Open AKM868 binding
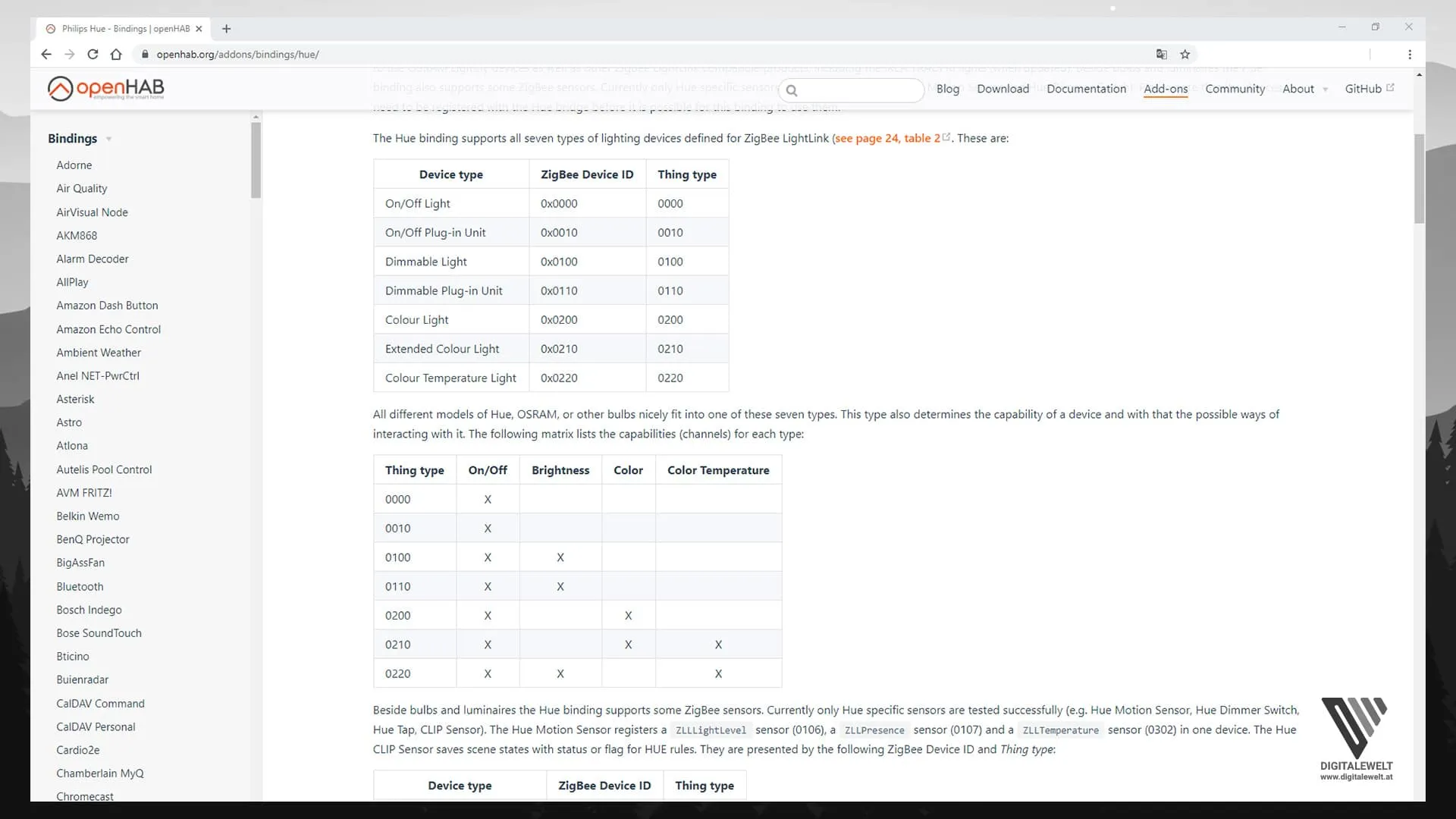The image size is (1456, 819). point(77,236)
